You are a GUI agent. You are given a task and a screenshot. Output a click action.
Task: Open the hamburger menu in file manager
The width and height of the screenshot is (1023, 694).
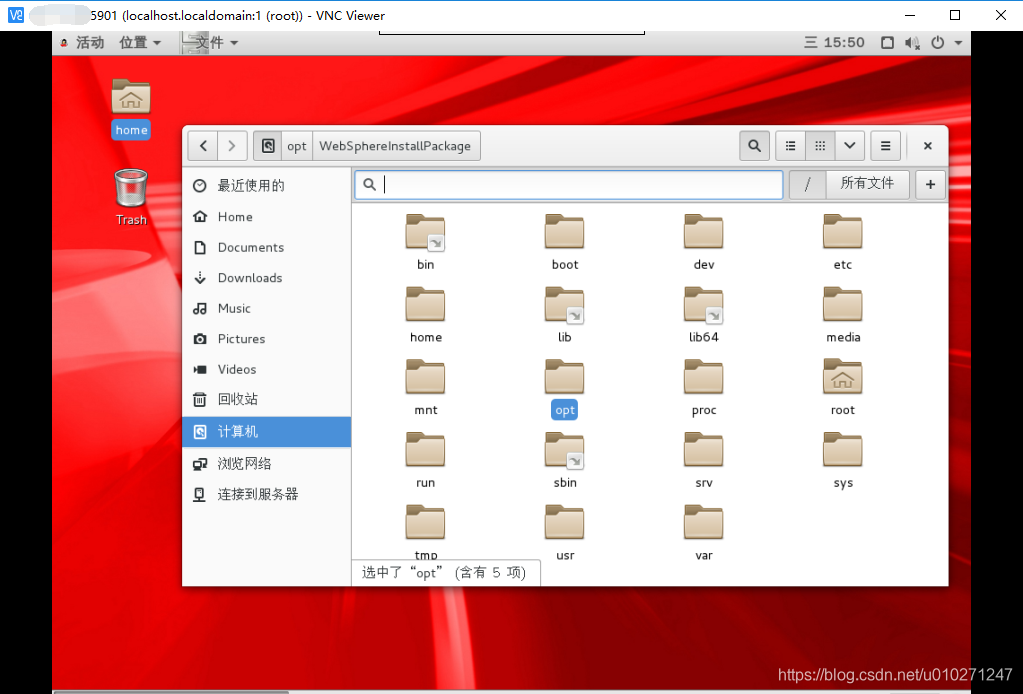point(885,145)
